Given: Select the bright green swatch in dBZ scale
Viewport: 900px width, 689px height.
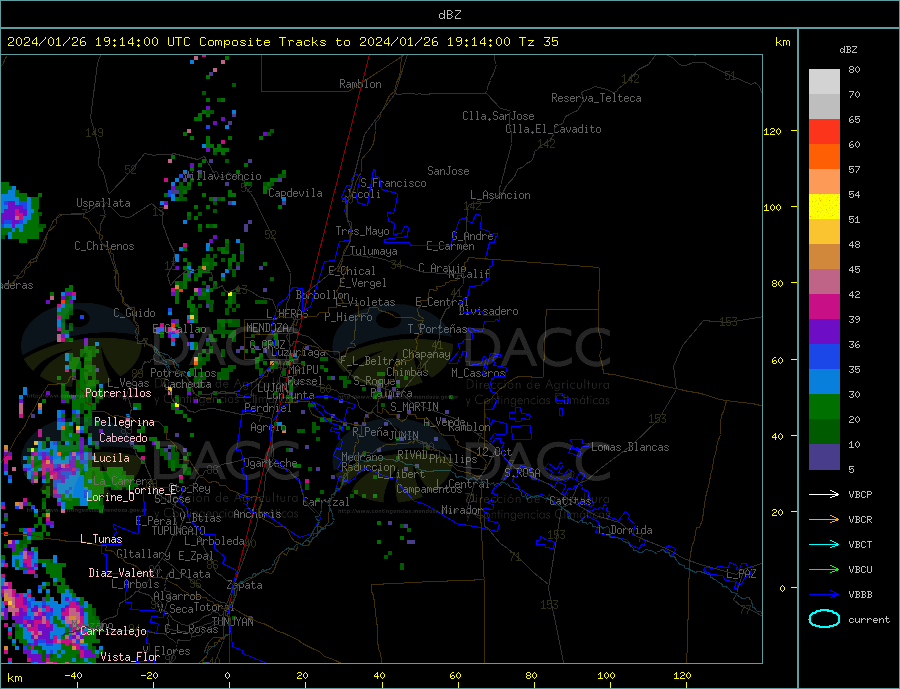Looking at the screenshot, I should (x=824, y=407).
